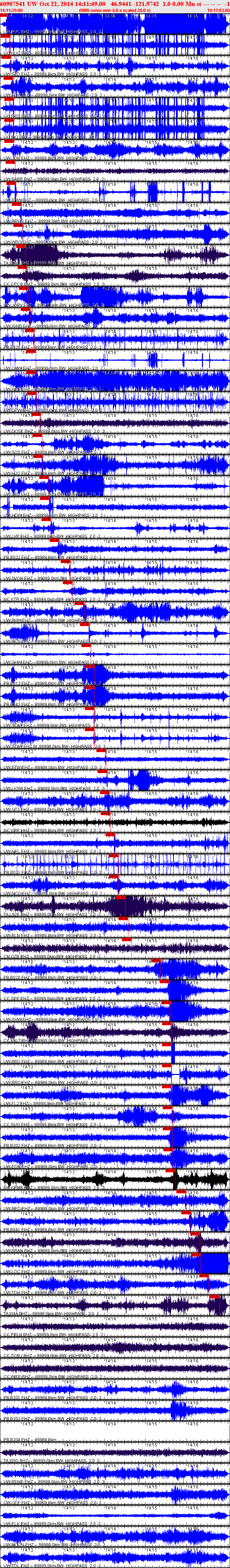
Task: Select the UW.BLN EHZ trace label
Action: [54, 934]
